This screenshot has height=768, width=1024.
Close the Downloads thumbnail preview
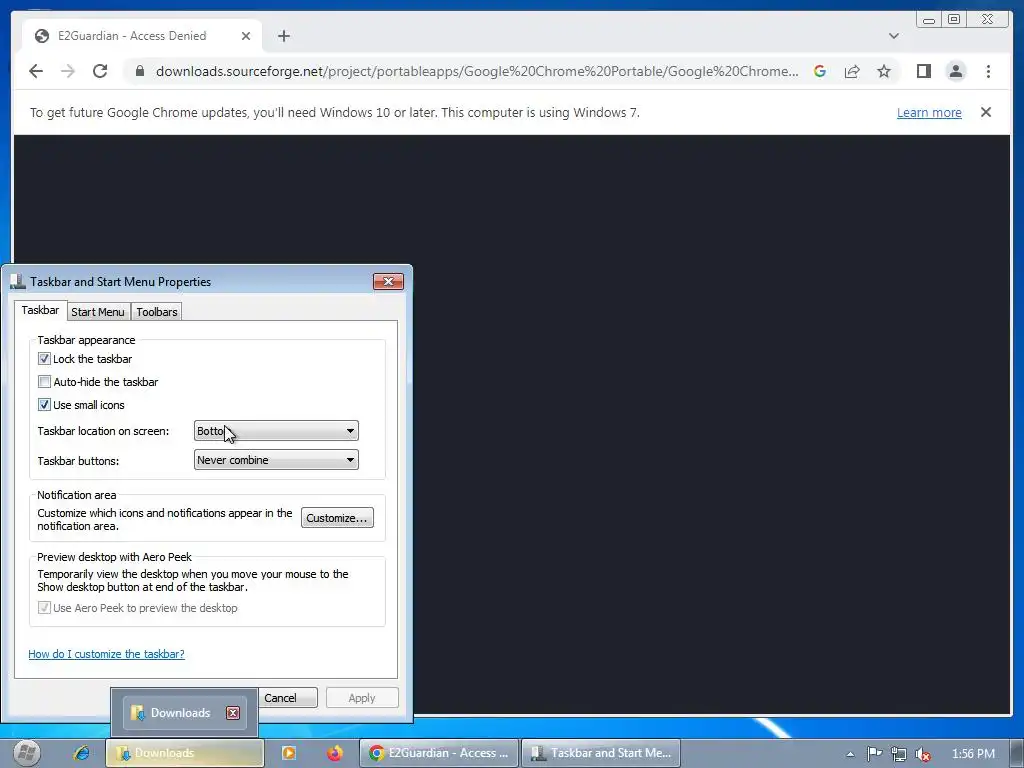click(x=233, y=712)
